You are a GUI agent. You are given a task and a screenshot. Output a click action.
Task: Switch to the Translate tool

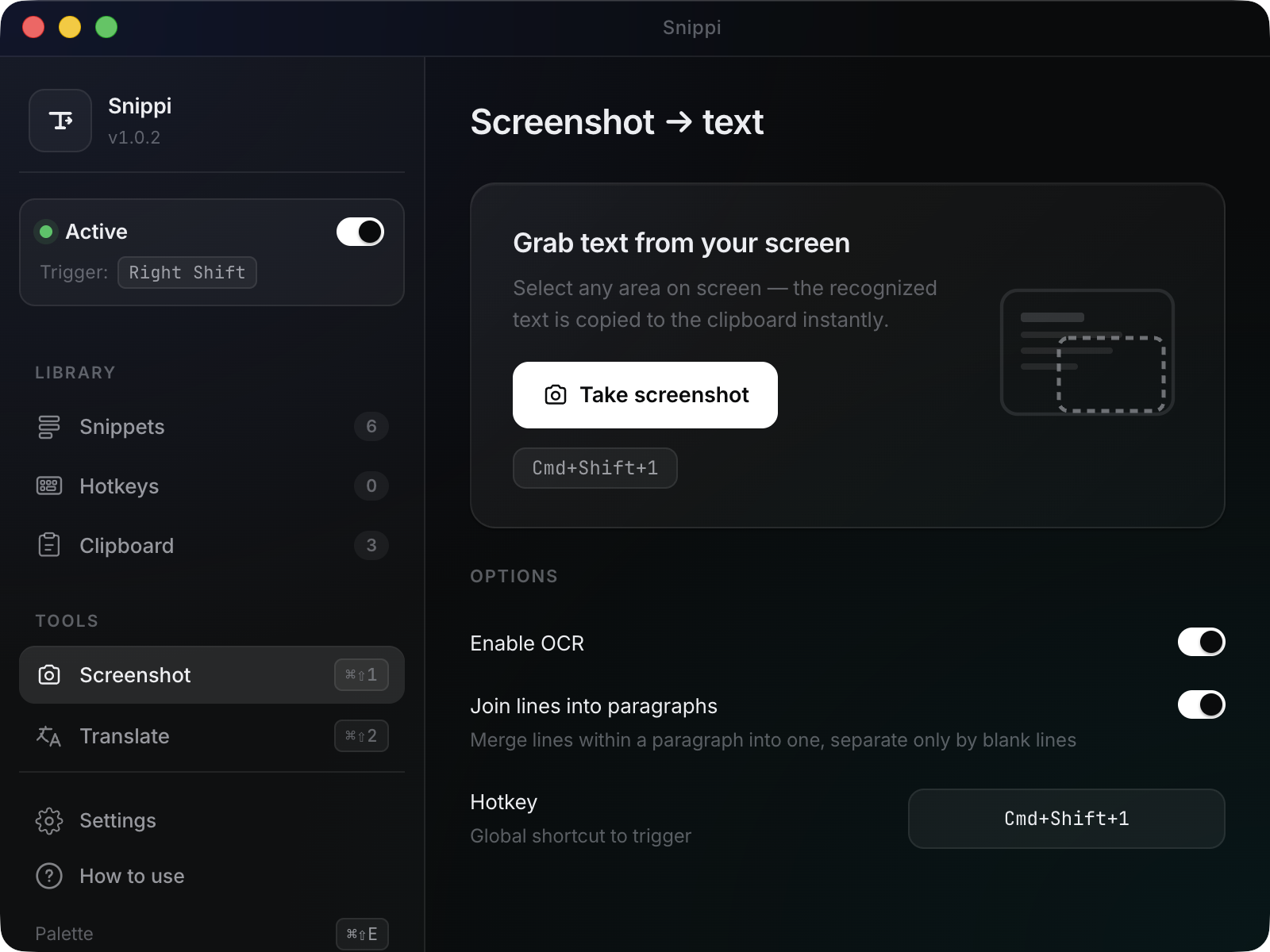pos(212,736)
